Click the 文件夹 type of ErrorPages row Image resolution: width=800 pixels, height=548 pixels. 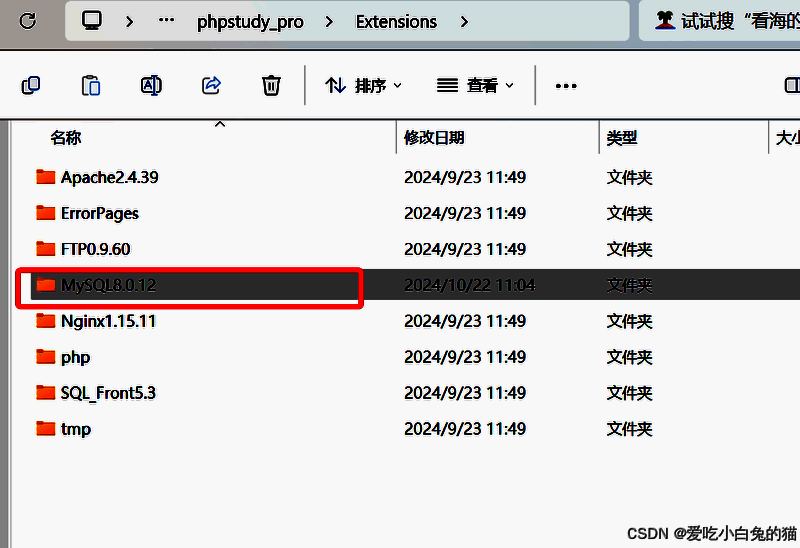point(629,213)
